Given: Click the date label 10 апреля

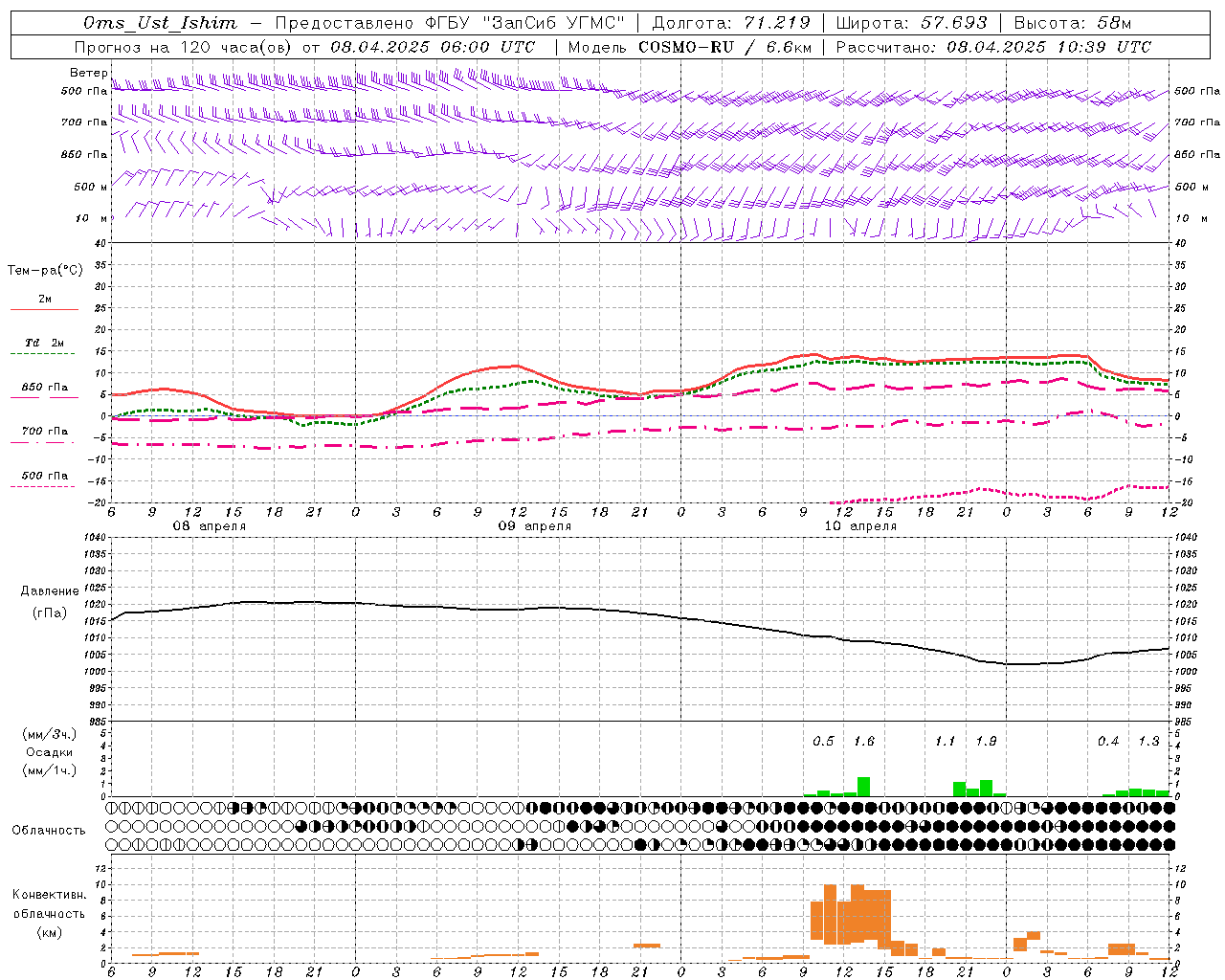Looking at the screenshot, I should click(x=860, y=526).
